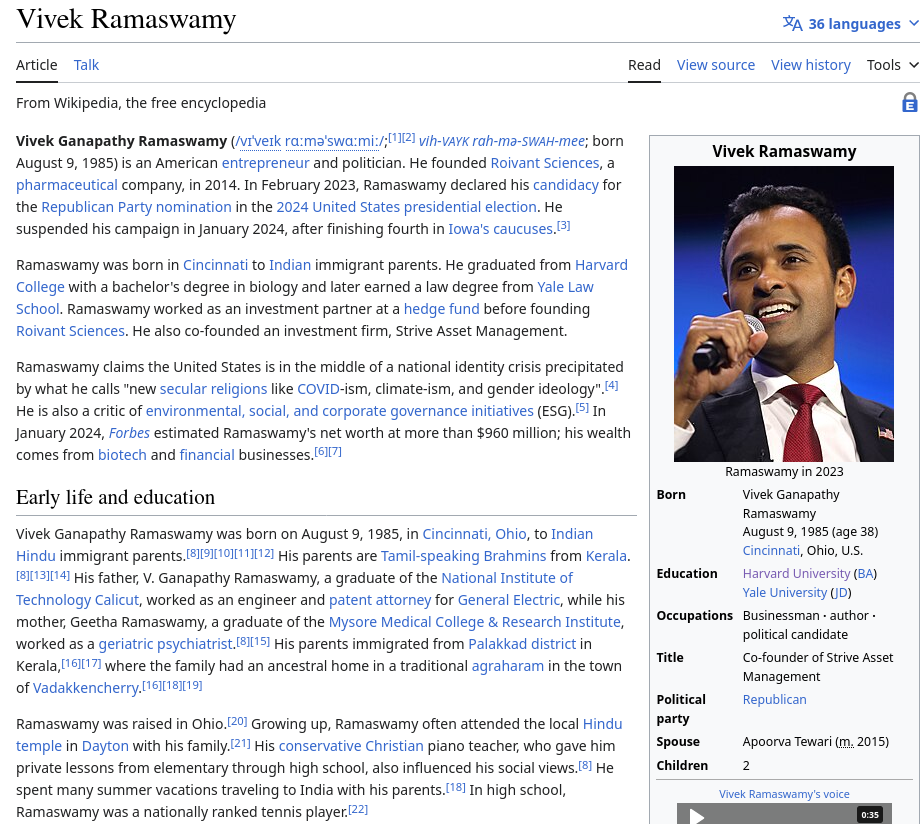Open the Republican party infobox link
Image resolution: width=923 pixels, height=824 pixels.
pos(775,700)
